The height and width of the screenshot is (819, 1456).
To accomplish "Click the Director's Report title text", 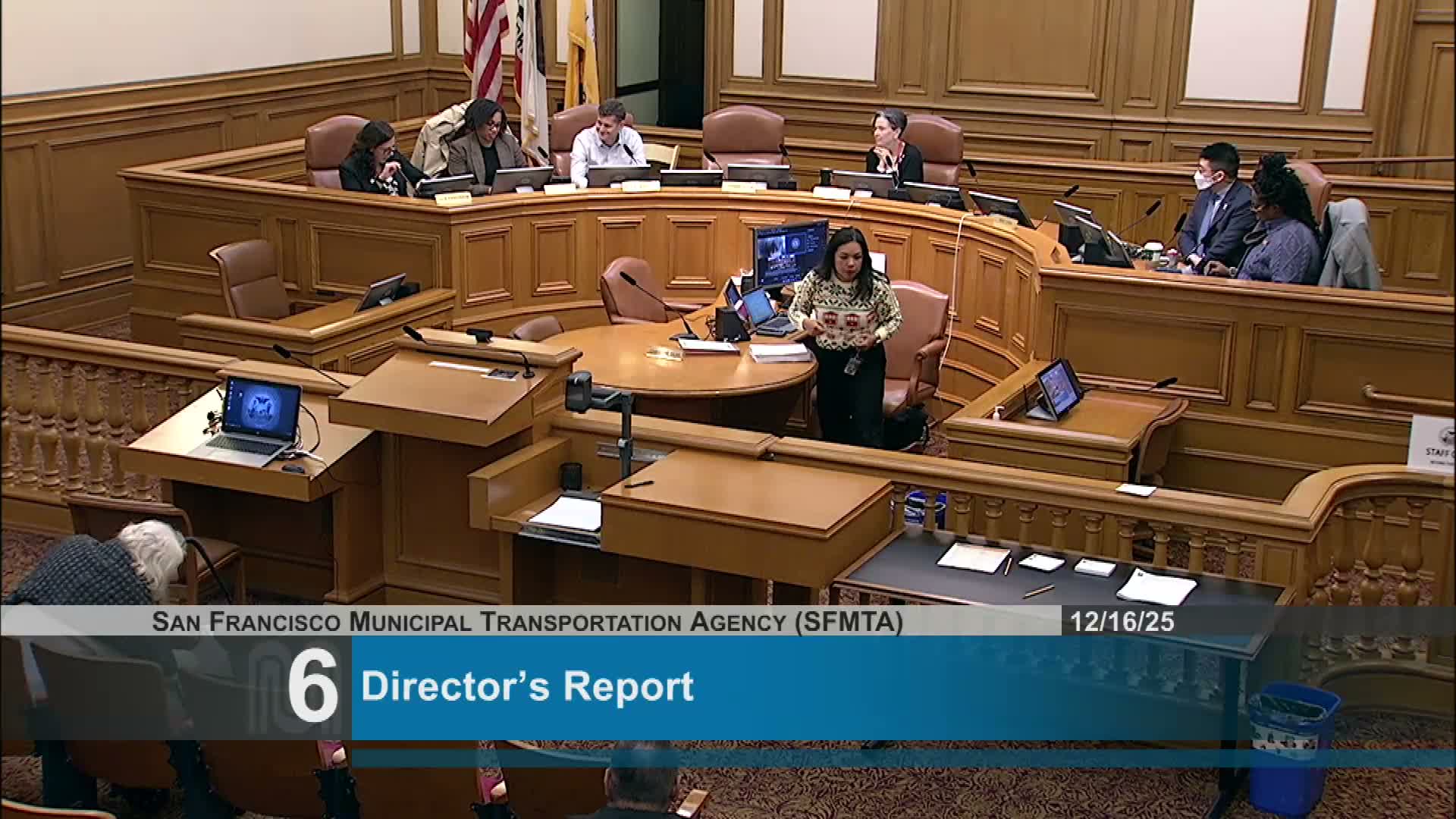I will [x=527, y=686].
